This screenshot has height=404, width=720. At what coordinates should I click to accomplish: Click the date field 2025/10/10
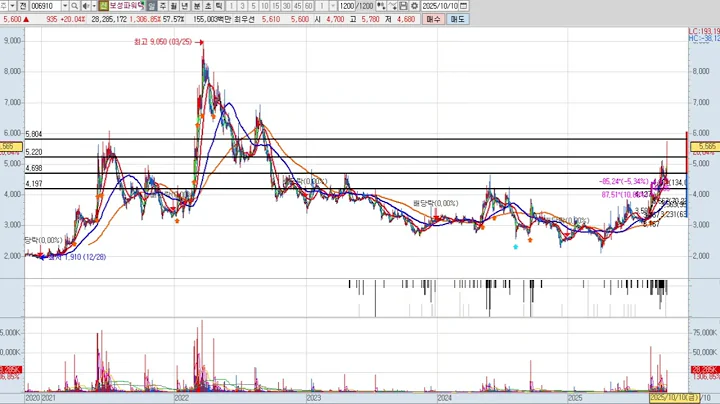point(440,6)
